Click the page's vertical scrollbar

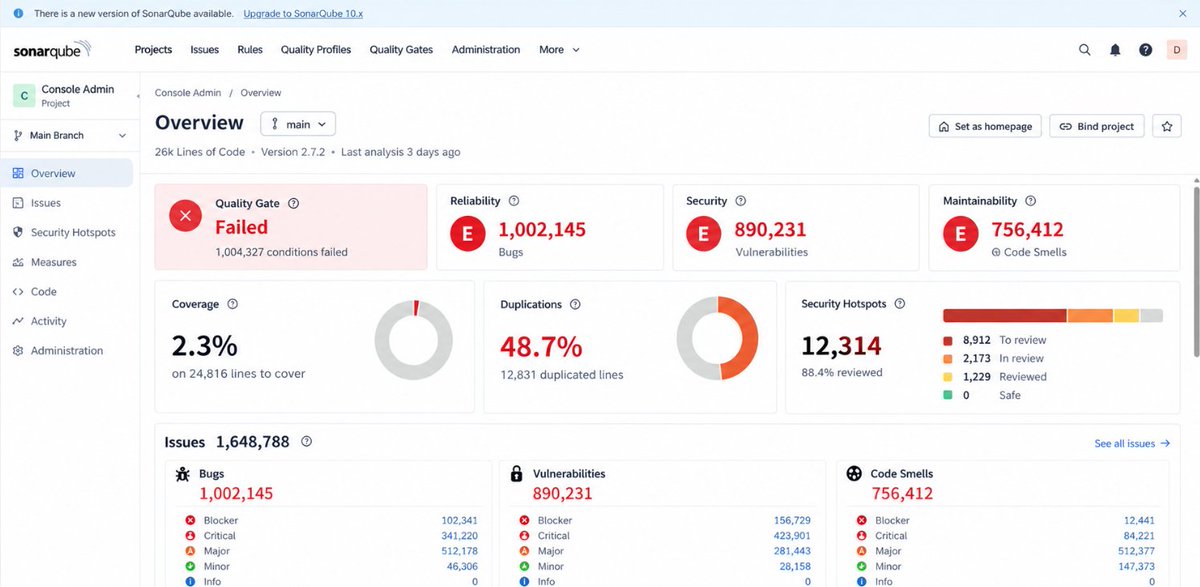coord(1195,270)
